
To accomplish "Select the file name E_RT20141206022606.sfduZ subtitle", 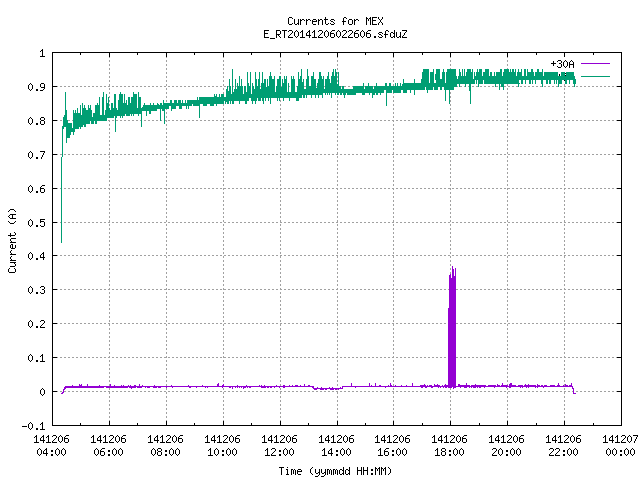I will [335, 34].
